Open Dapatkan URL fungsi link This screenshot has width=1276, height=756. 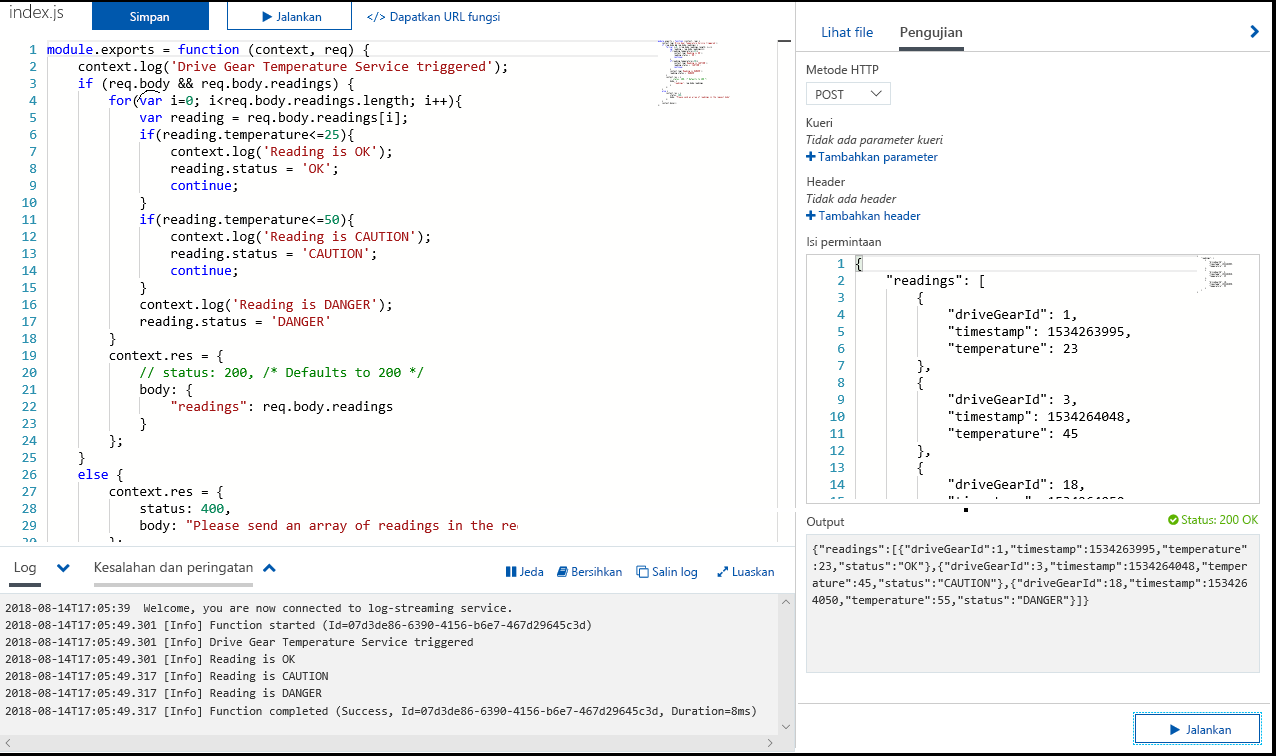click(433, 17)
